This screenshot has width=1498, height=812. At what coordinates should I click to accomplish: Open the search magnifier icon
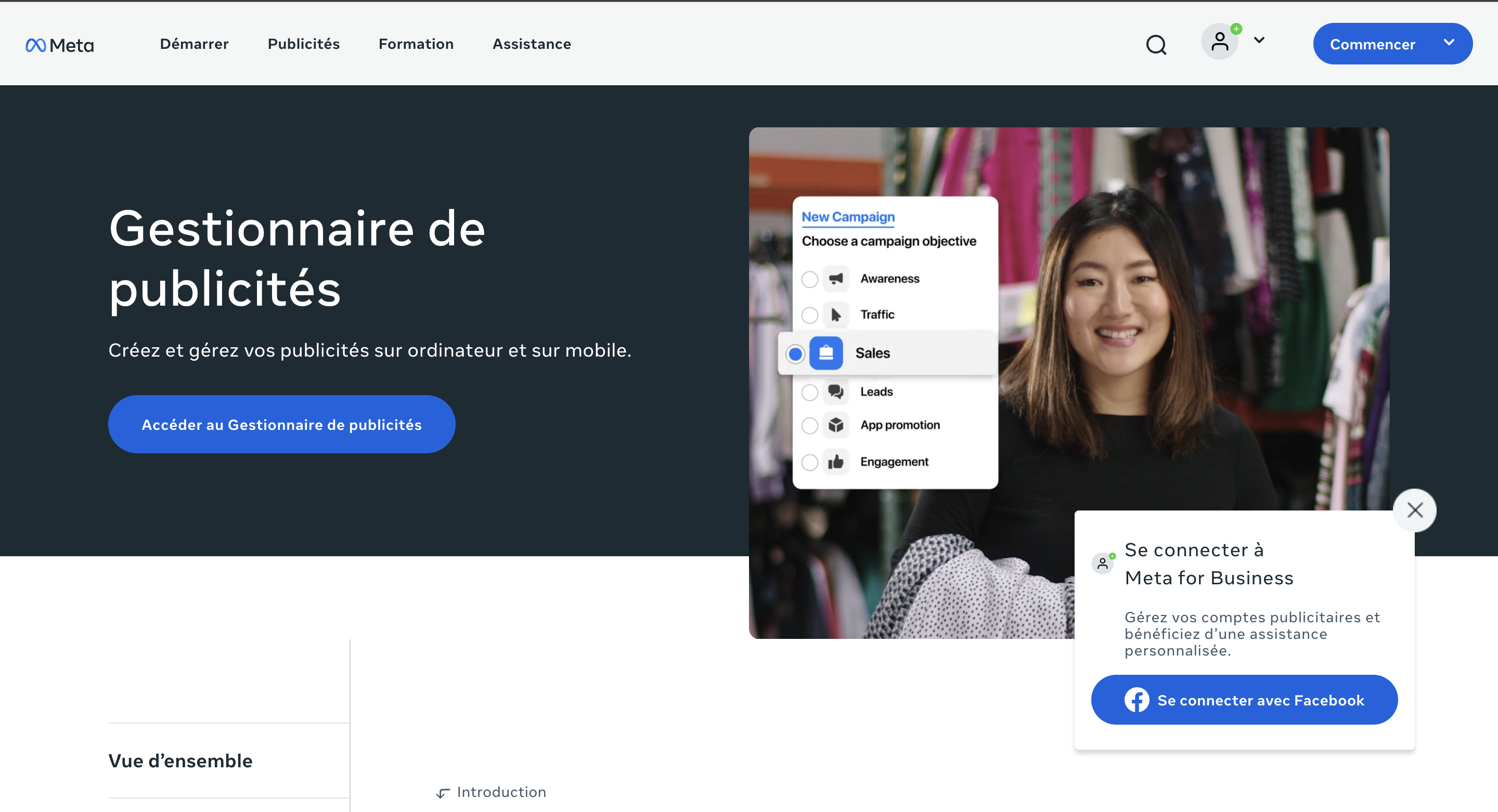[x=1155, y=45]
